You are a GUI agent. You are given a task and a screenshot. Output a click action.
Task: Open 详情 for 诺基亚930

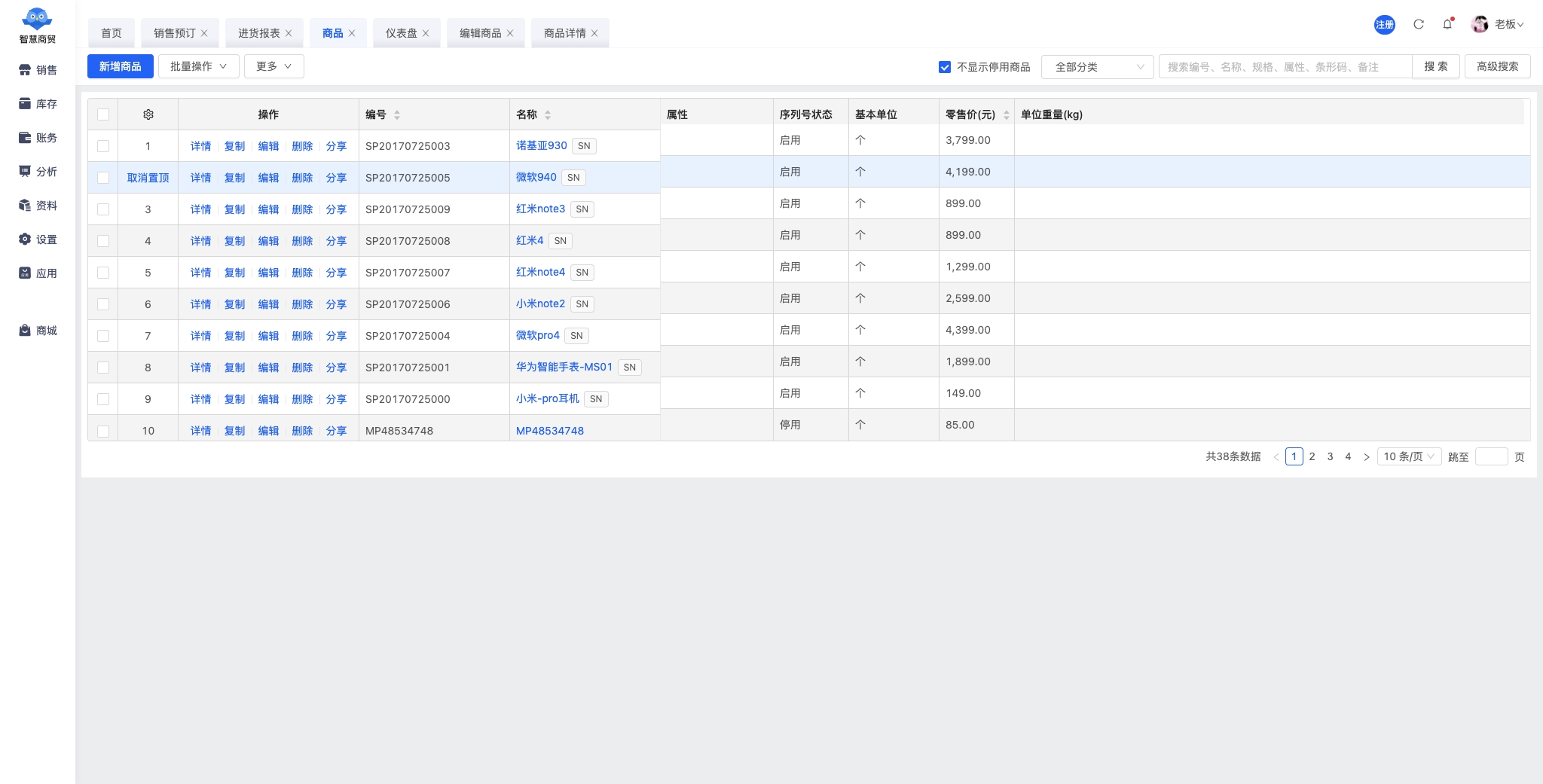pos(200,146)
